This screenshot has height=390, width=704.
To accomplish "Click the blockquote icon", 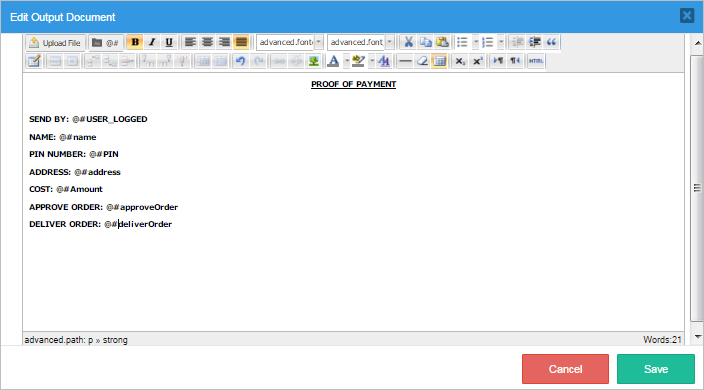I will 551,42.
